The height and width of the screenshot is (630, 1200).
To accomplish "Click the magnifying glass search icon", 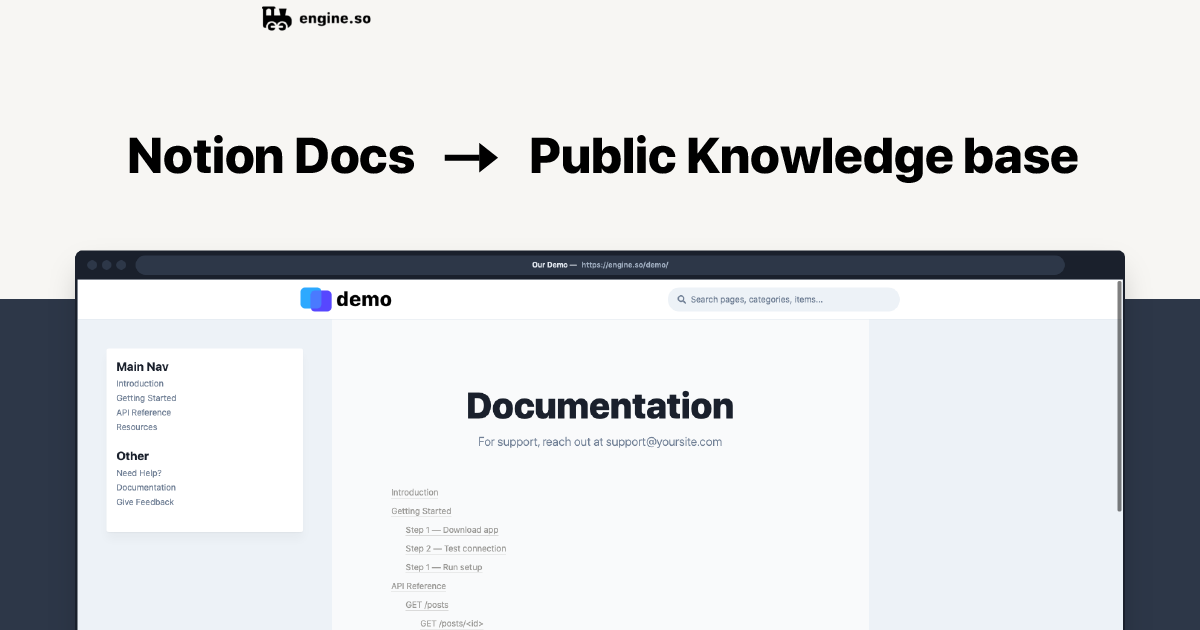I will [681, 299].
